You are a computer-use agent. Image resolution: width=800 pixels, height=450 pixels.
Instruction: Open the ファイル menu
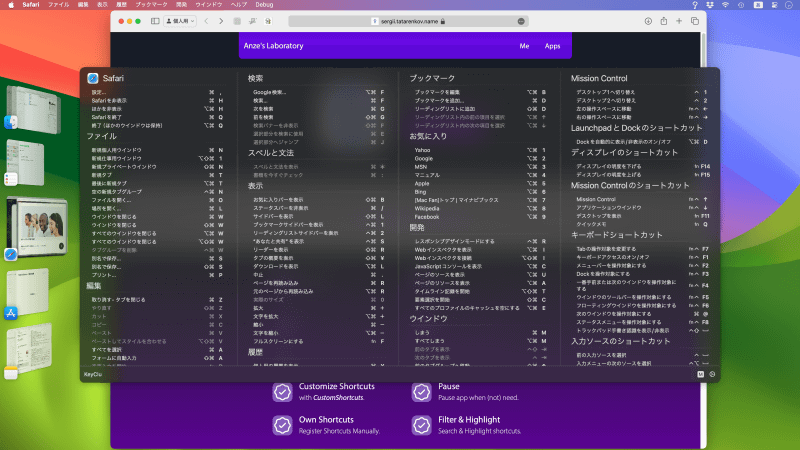[x=59, y=5]
